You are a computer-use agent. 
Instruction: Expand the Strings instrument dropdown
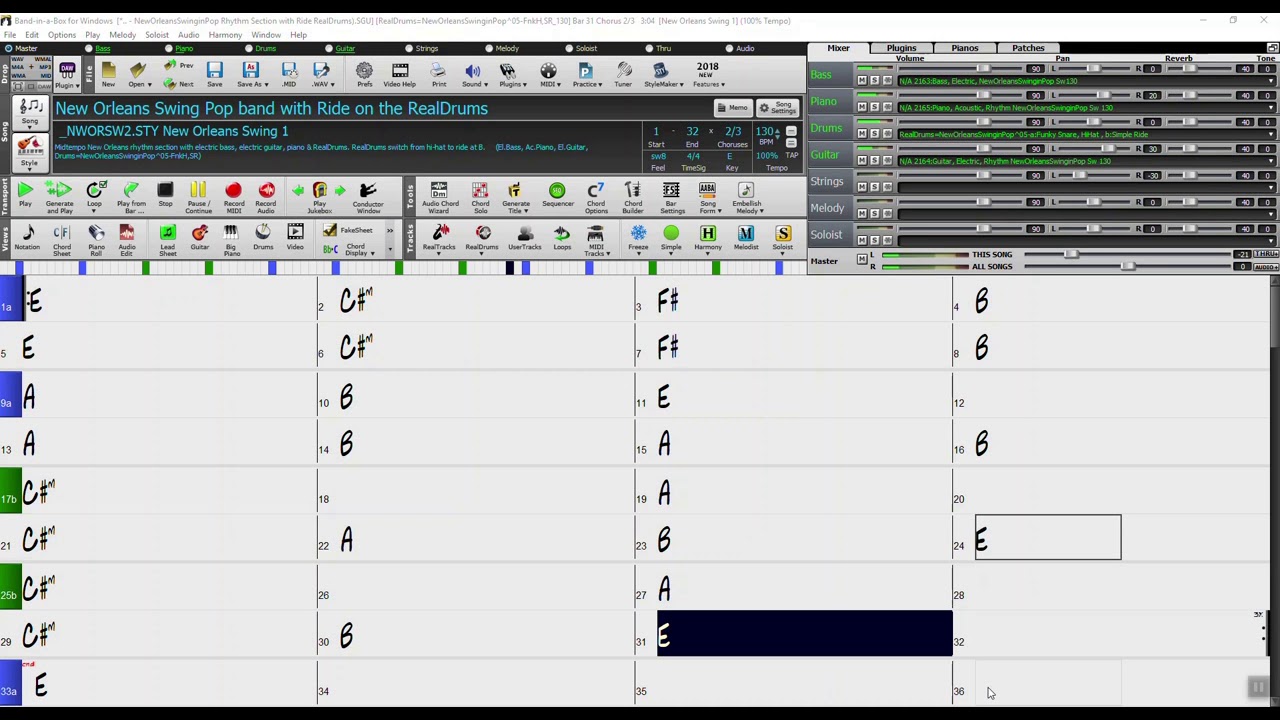[x=1269, y=188]
